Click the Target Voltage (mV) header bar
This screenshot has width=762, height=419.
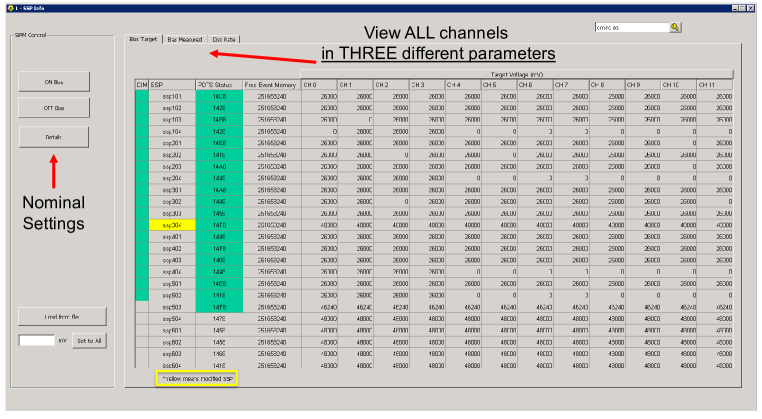coord(517,74)
